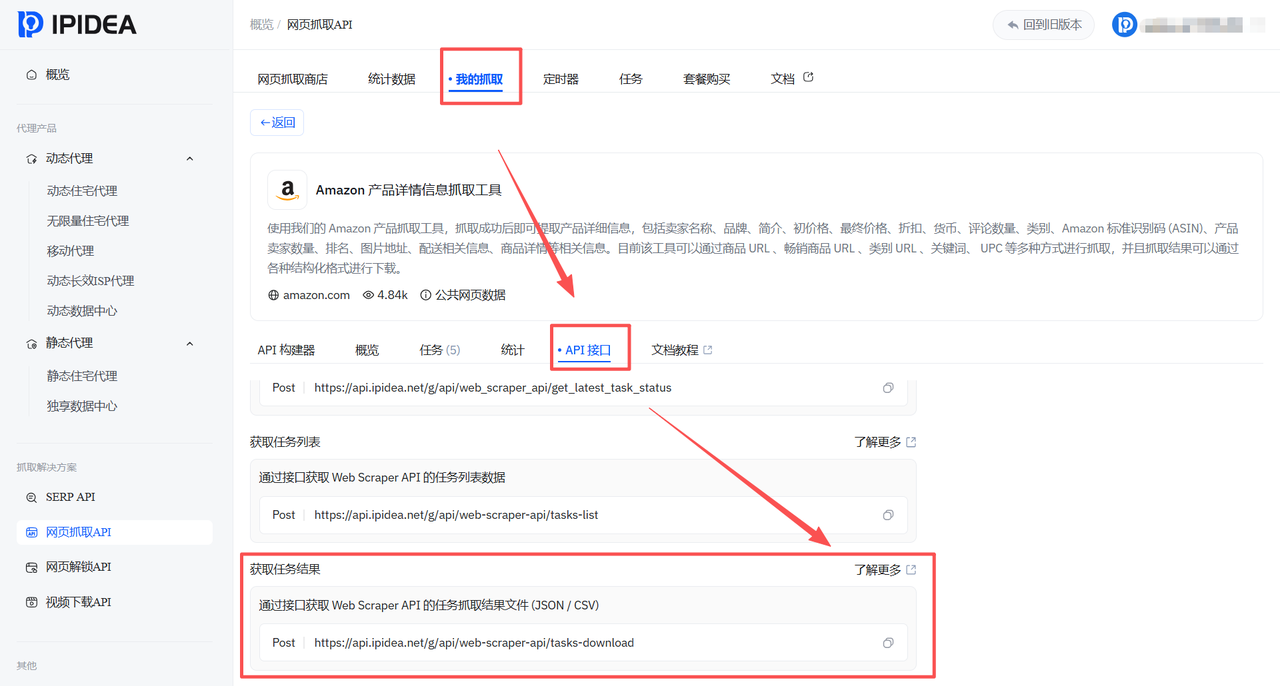
Task: Copy the get_latest_task_status URL
Action: click(x=888, y=388)
